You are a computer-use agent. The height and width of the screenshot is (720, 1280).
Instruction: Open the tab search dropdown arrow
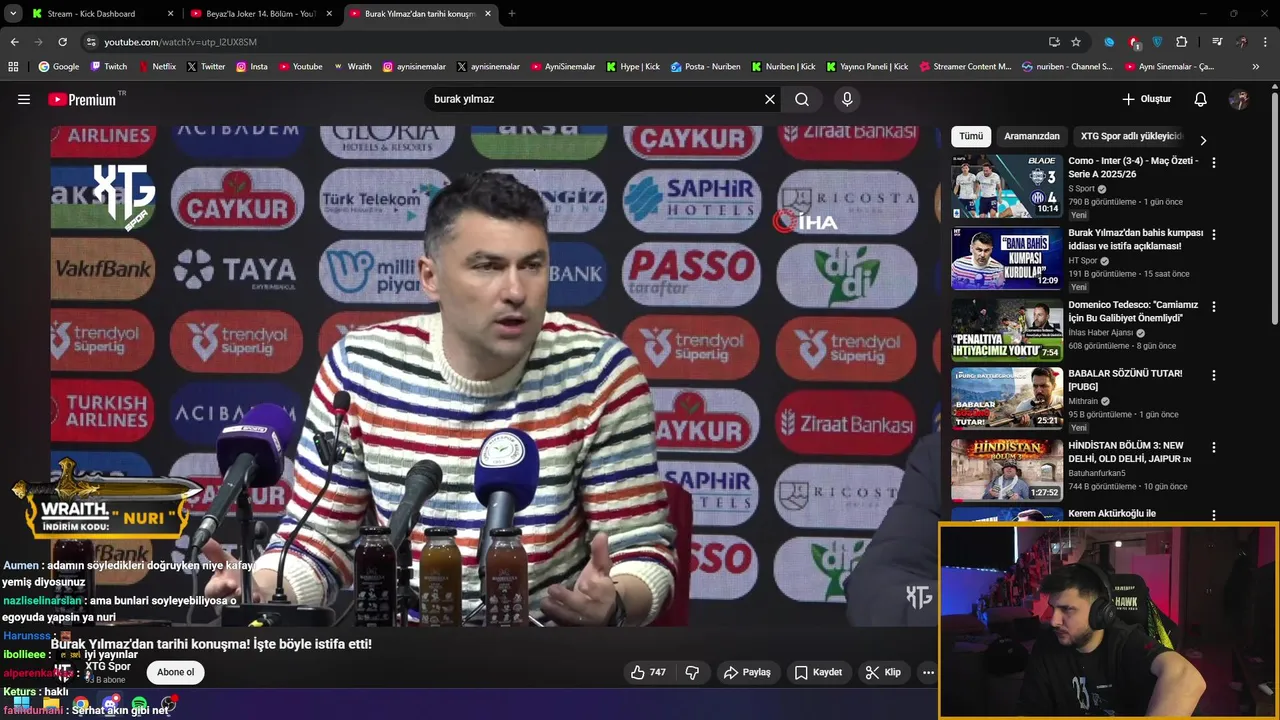pos(13,14)
